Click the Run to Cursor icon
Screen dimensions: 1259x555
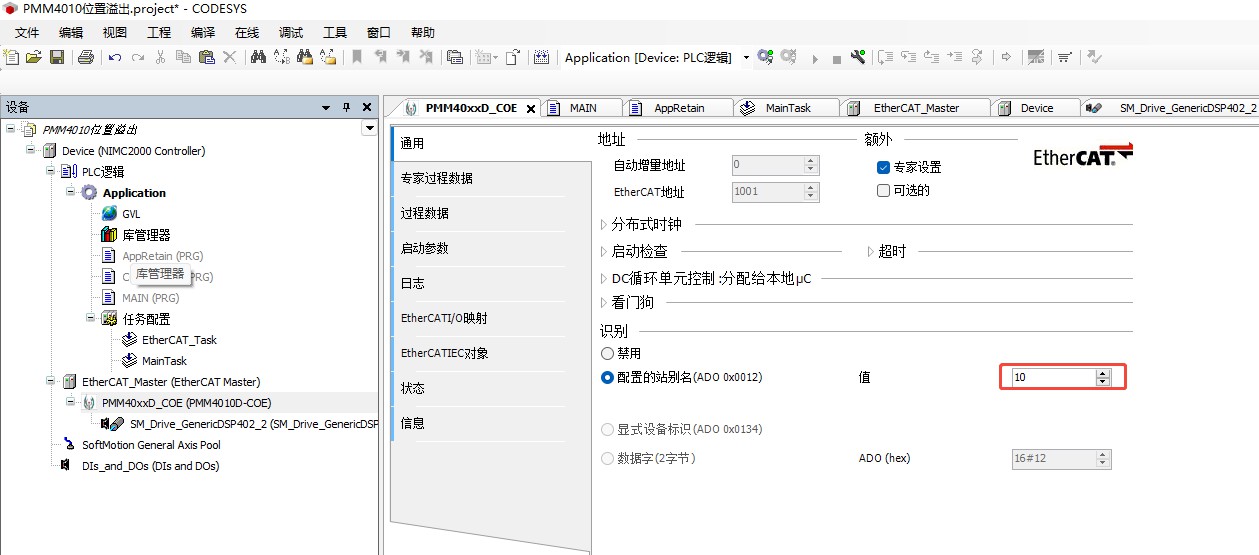coord(955,57)
